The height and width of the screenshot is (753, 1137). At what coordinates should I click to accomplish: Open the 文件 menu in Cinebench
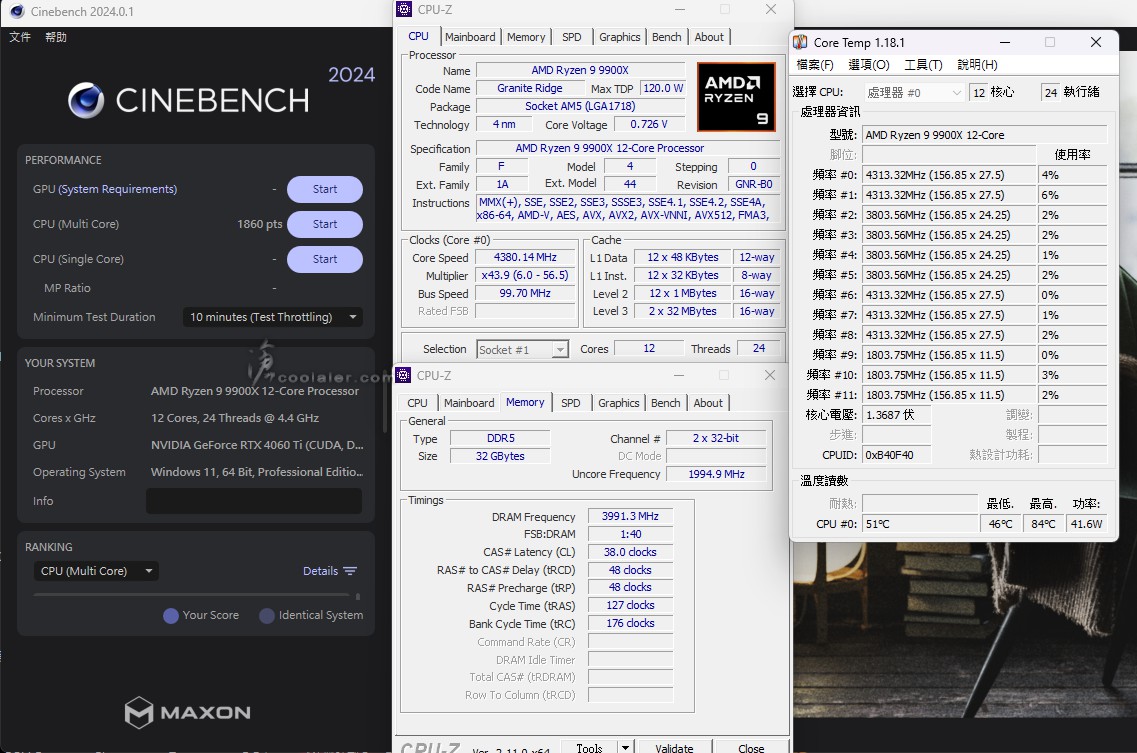pyautogui.click(x=20, y=37)
